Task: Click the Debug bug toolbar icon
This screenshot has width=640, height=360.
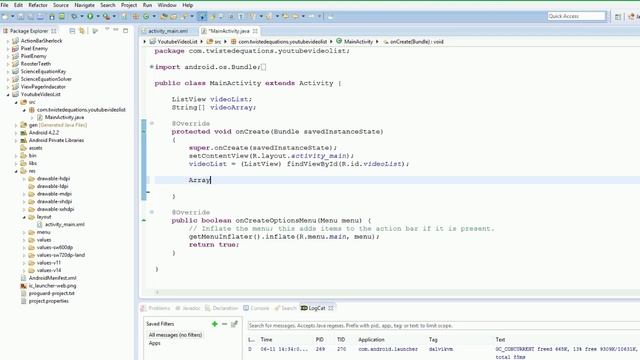Action: coord(74,16)
